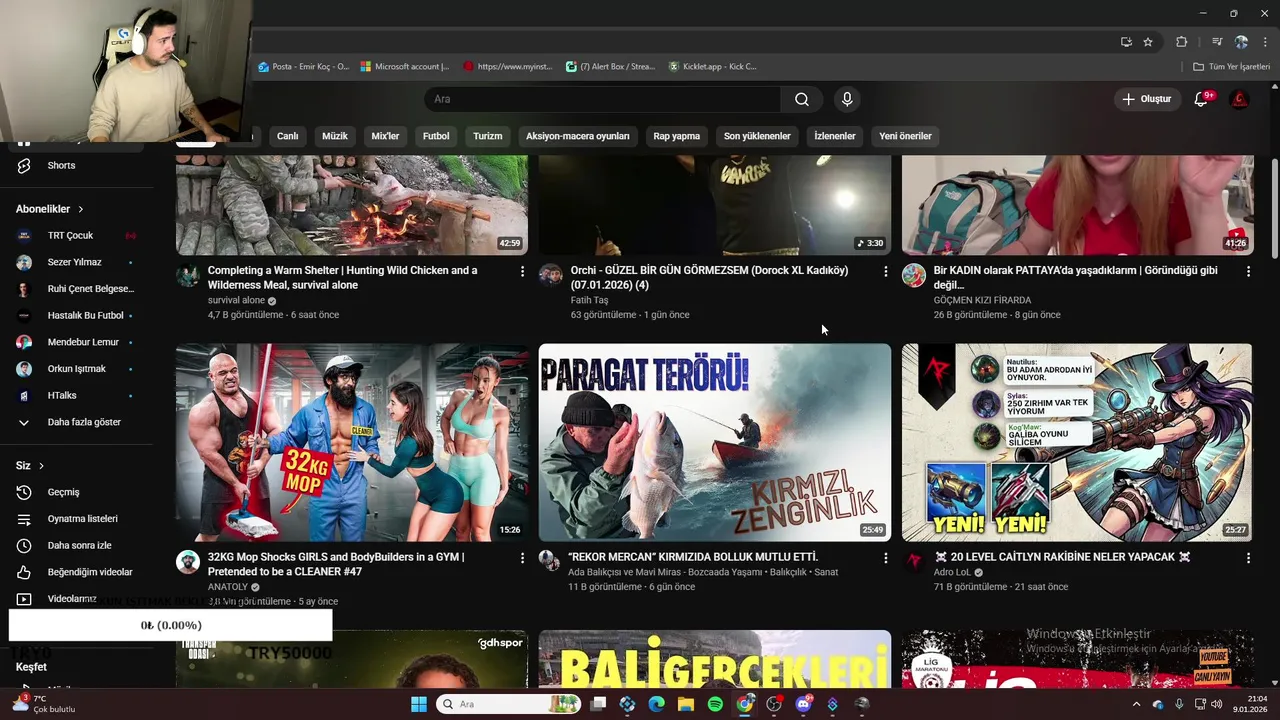The image size is (1280, 720).
Task: Select the Futbol filter chip
Action: [436, 136]
